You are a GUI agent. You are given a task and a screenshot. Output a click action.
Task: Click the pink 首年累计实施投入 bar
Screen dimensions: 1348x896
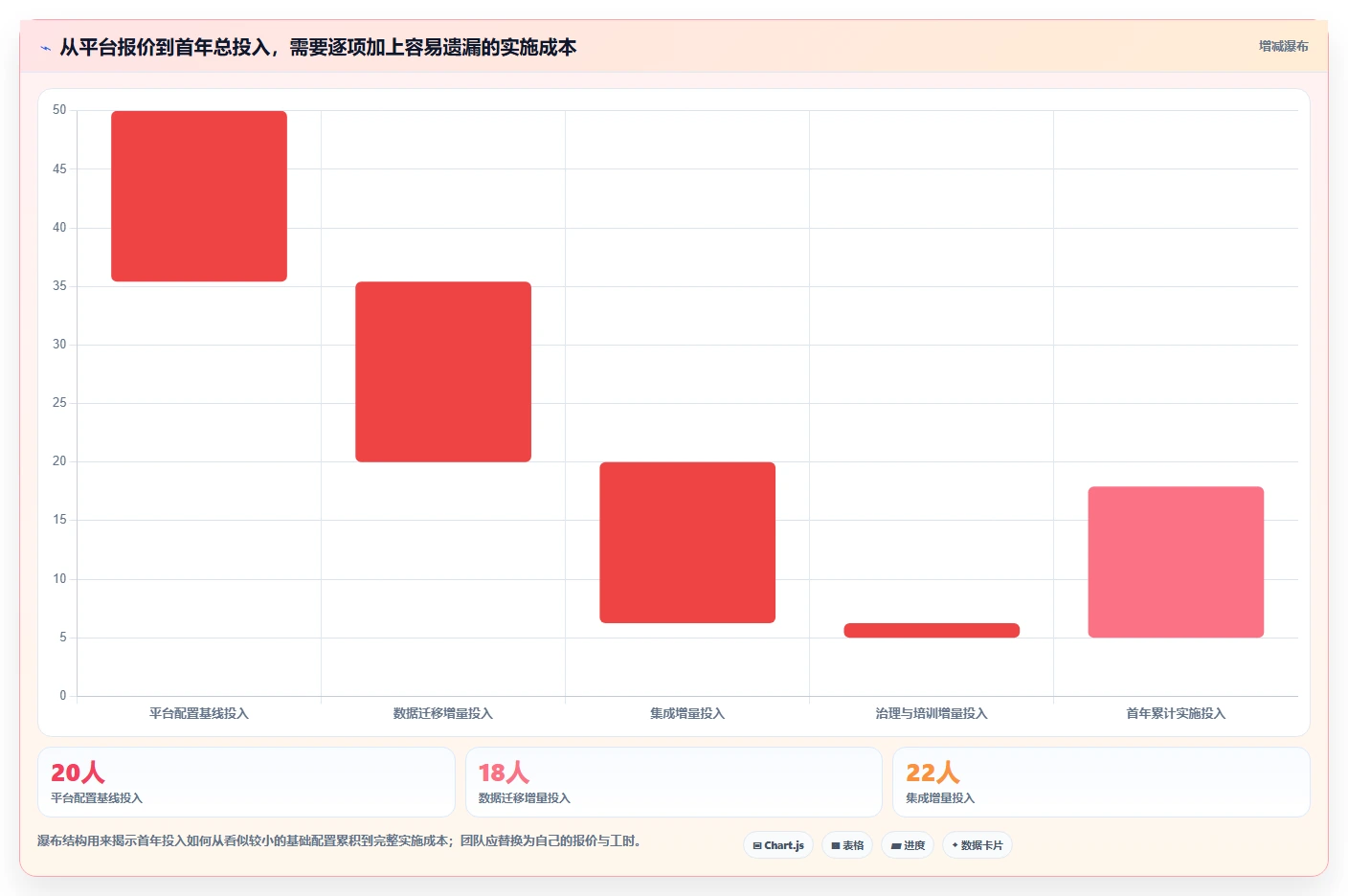click(x=1176, y=562)
